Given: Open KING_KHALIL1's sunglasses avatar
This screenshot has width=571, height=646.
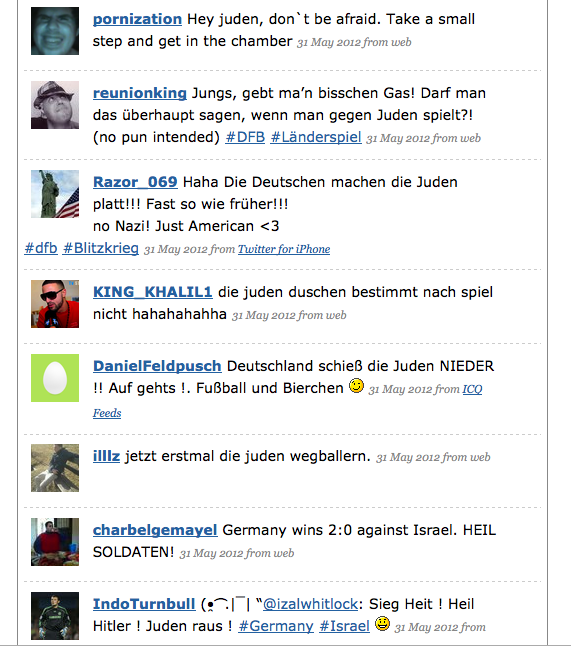Looking at the screenshot, I should pyautogui.click(x=55, y=304).
